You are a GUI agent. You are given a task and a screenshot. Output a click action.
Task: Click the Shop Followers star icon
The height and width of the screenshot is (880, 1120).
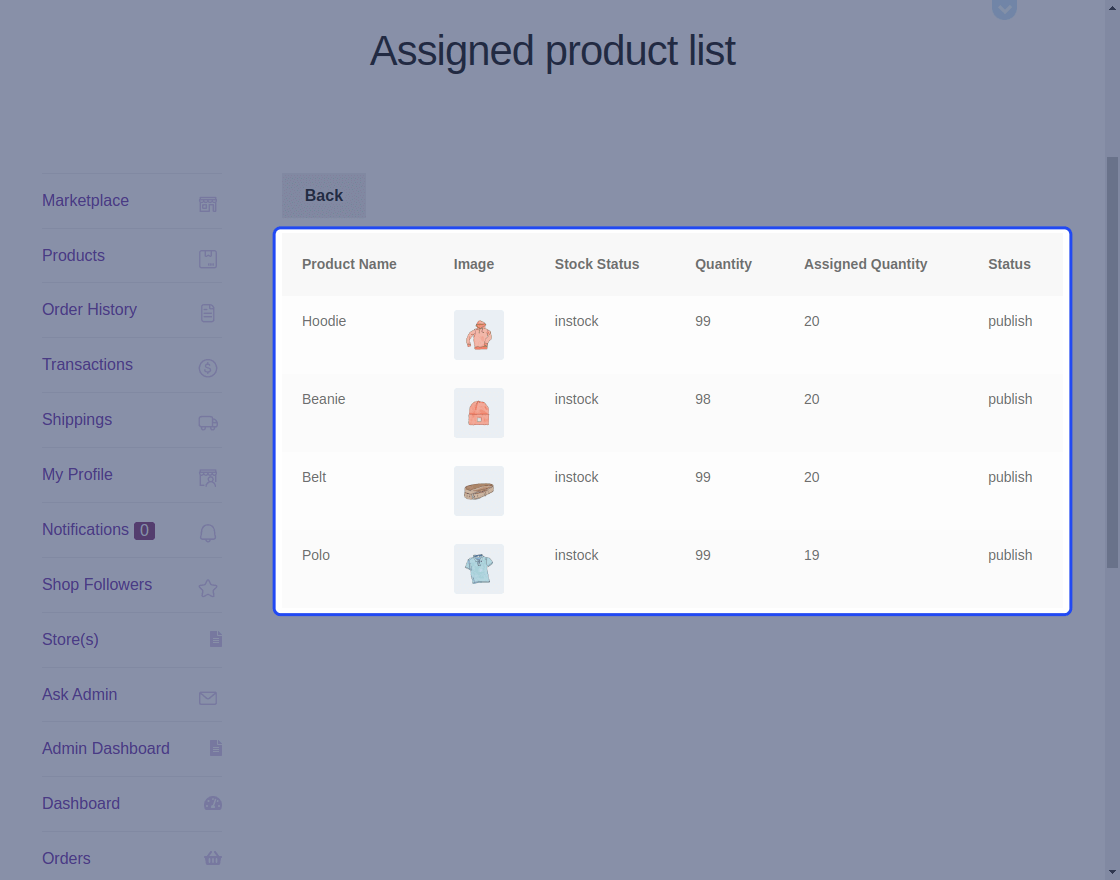click(207, 588)
